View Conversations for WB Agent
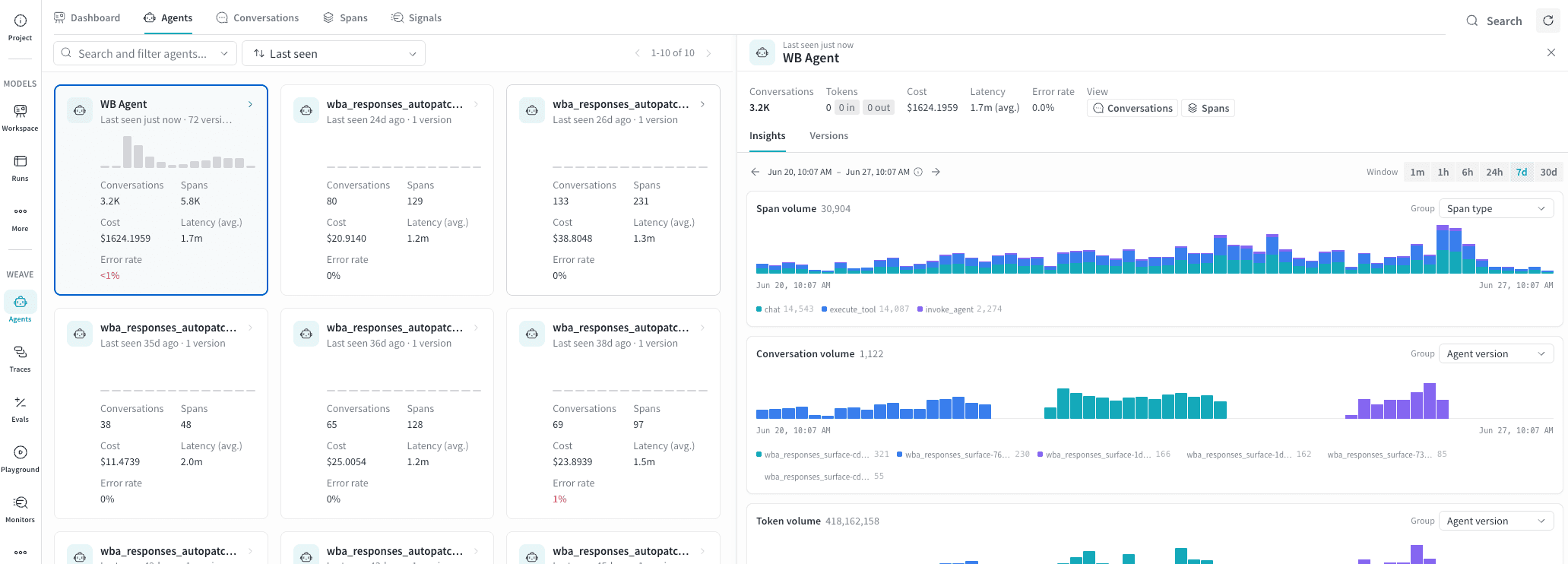 pos(1132,108)
